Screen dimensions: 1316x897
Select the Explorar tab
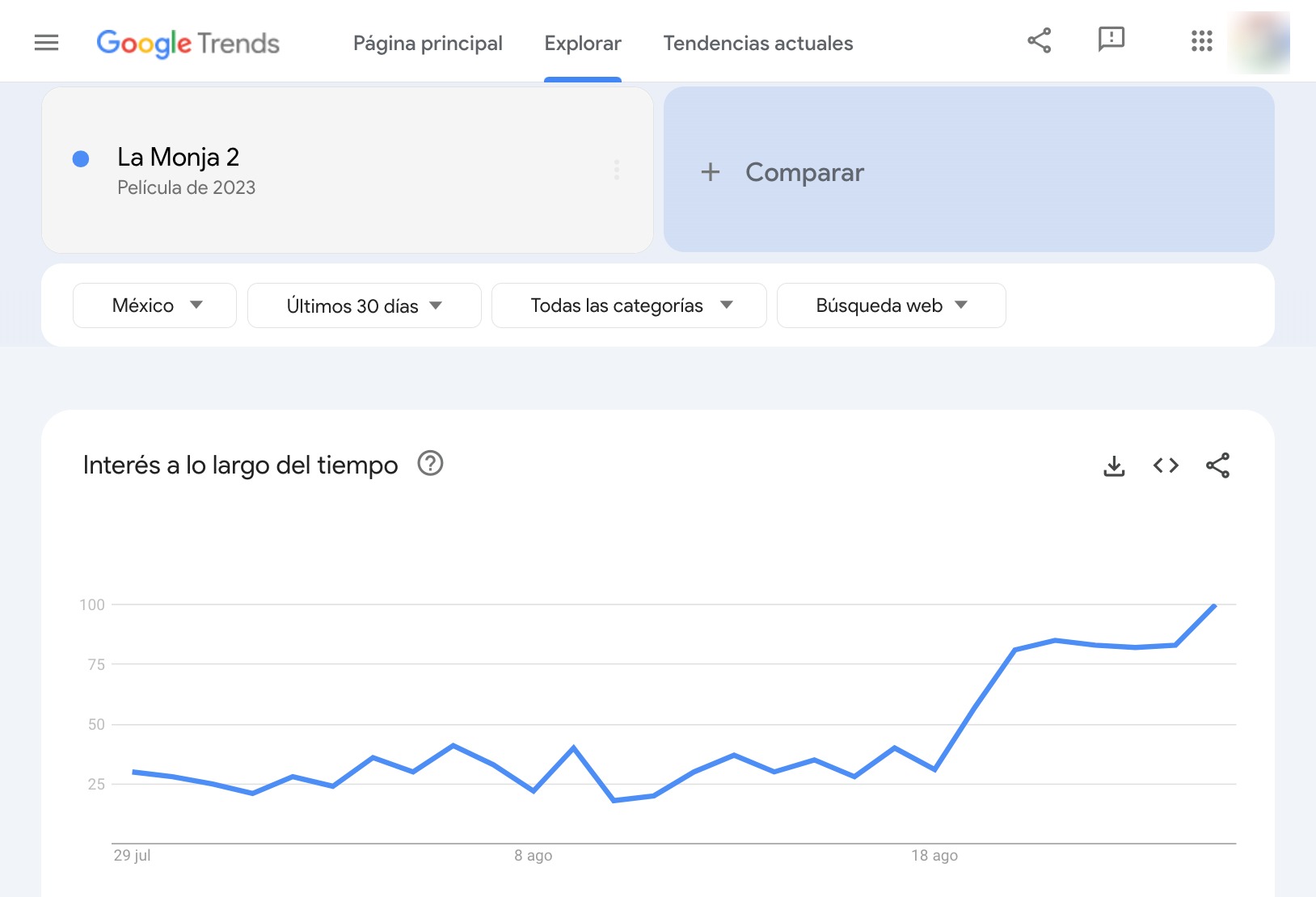click(582, 44)
